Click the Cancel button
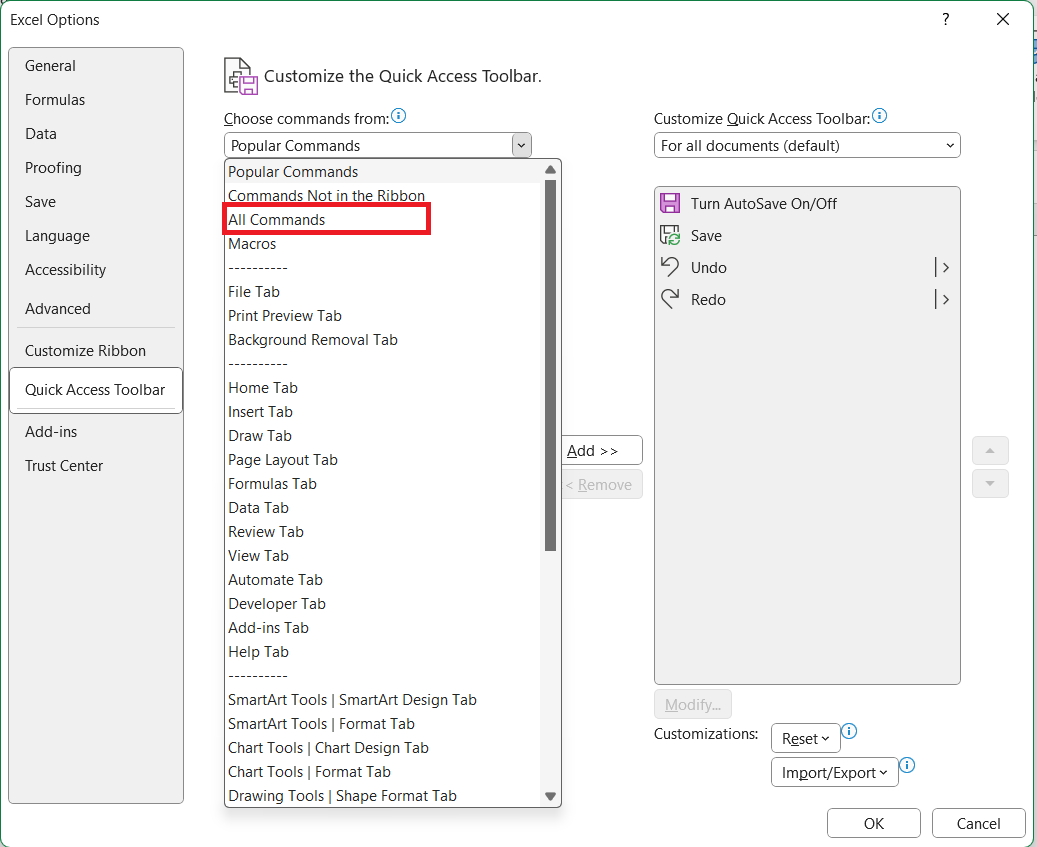Screen dimensions: 1037x847 (x=978, y=823)
